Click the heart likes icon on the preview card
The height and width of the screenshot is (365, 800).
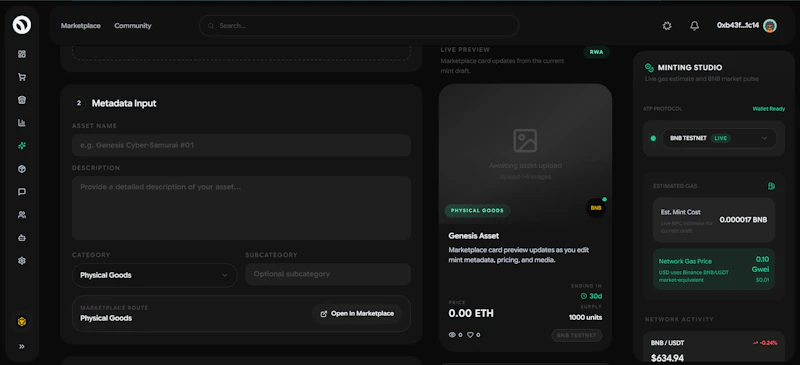point(470,335)
